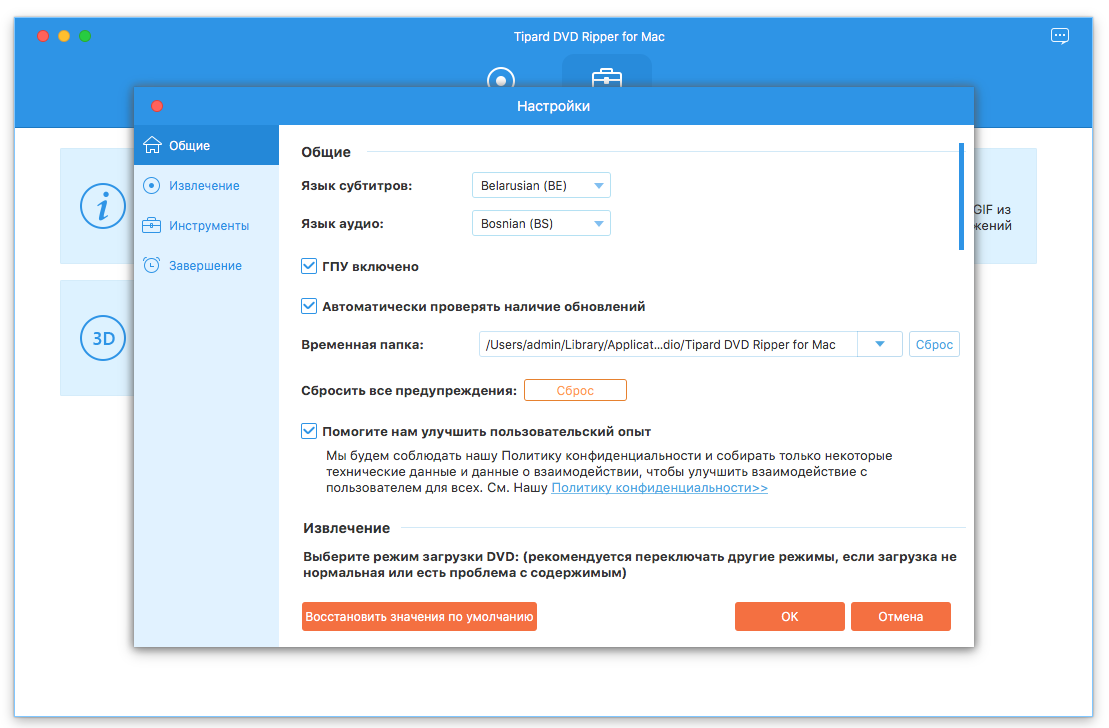
Task: Open the feedback chat icon in title bar
Action: coord(1060,36)
